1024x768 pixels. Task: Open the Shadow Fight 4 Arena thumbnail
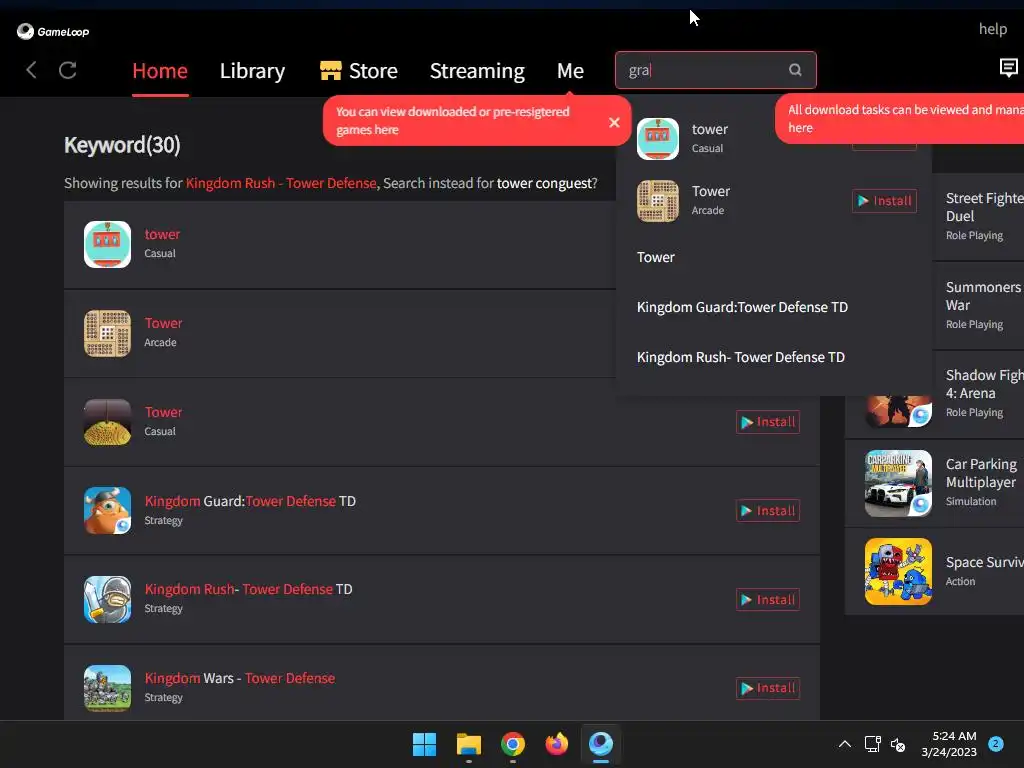pos(898,411)
